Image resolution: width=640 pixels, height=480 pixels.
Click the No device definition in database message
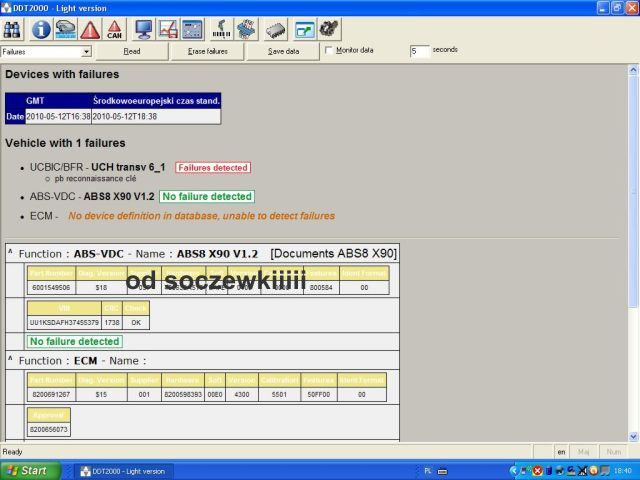202,216
